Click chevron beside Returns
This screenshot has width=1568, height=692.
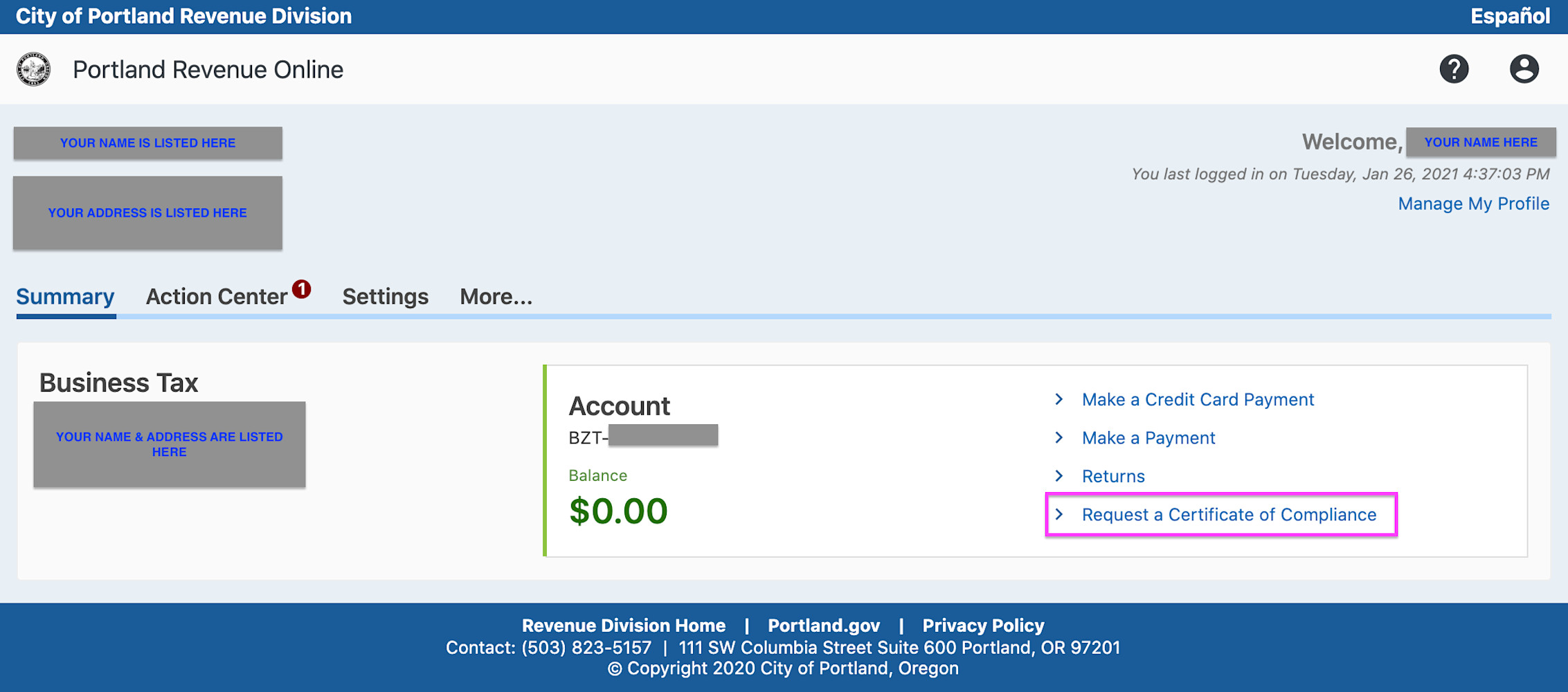(x=1058, y=476)
